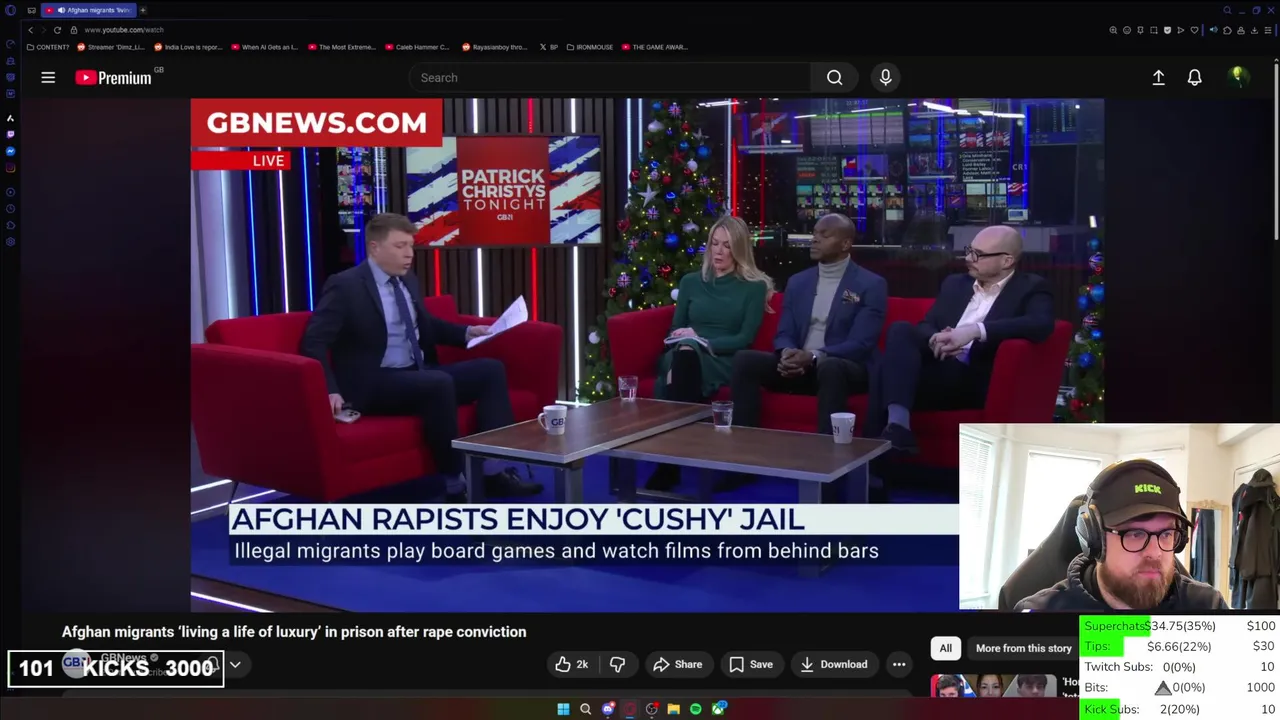Open Twitch in Opera sidebar
This screenshot has height=720, width=1280.
point(10,134)
